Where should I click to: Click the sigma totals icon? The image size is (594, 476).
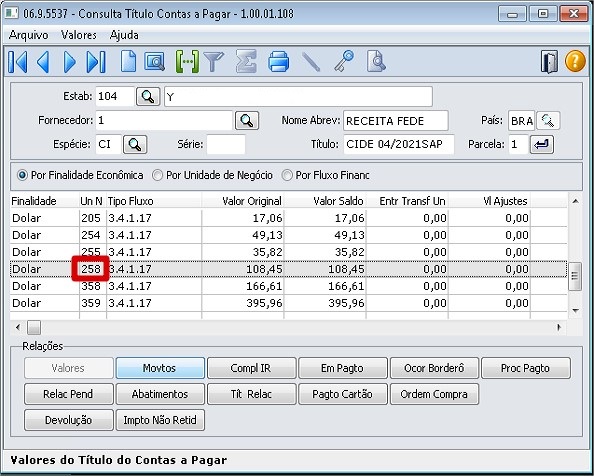pyautogui.click(x=246, y=61)
